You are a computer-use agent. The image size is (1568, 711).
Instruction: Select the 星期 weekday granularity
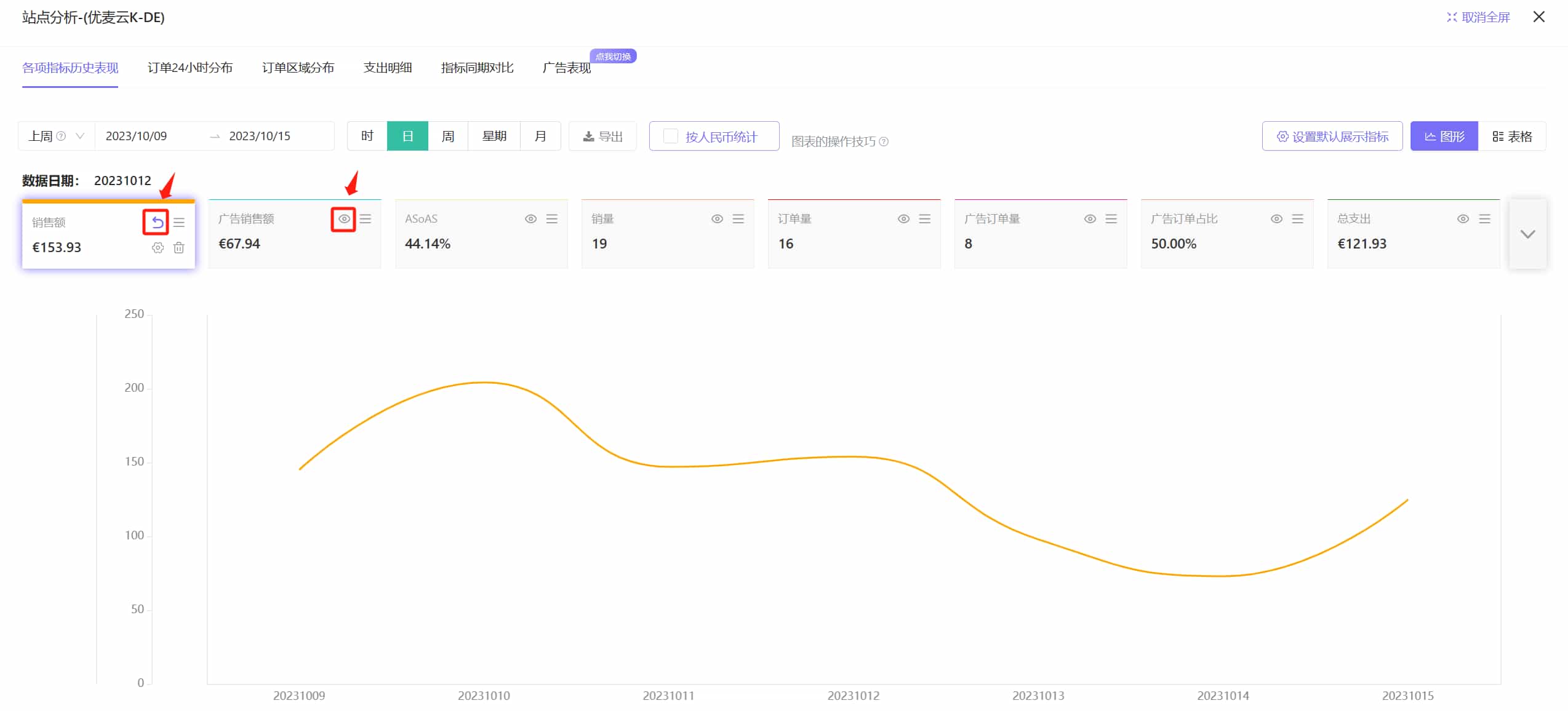click(x=494, y=136)
